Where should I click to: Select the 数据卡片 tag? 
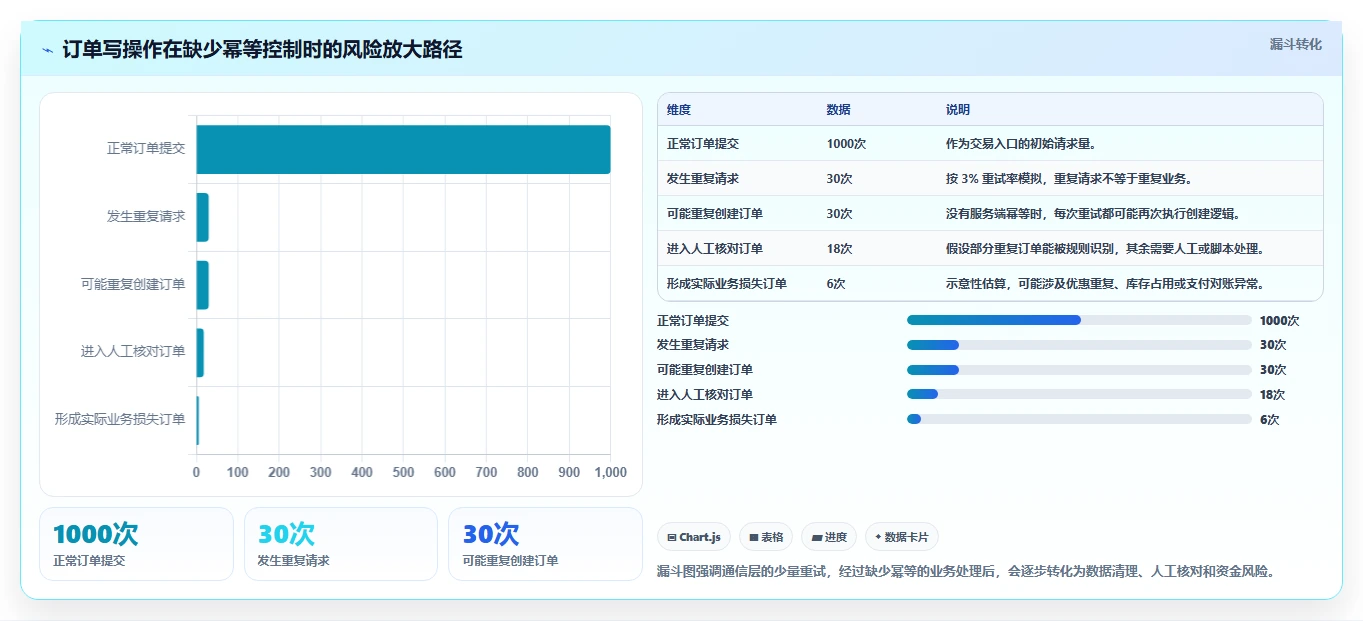tap(902, 537)
